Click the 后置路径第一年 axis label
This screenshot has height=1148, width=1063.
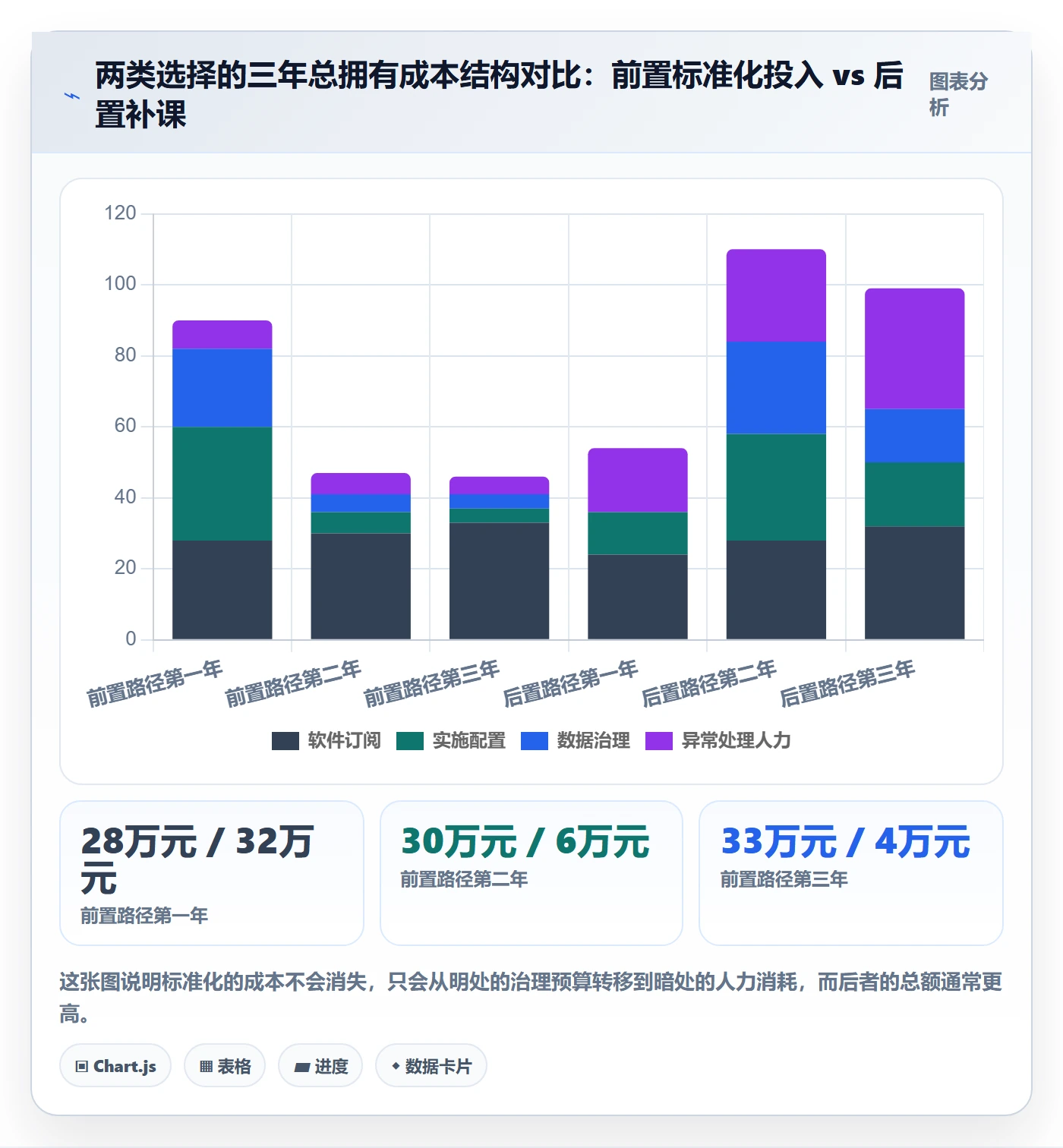[570, 683]
